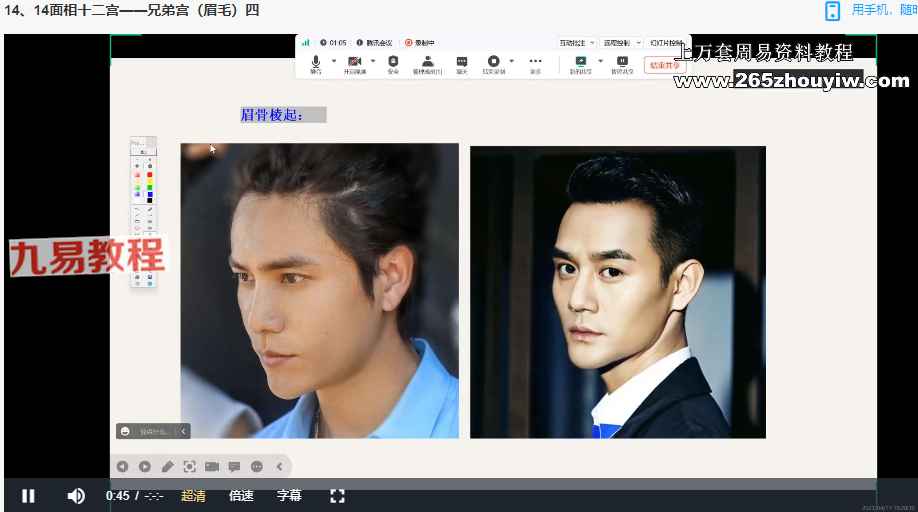This screenshot has width=918, height=512.
Task: Open the chat icon in meeting toolbar
Action: tap(462, 62)
